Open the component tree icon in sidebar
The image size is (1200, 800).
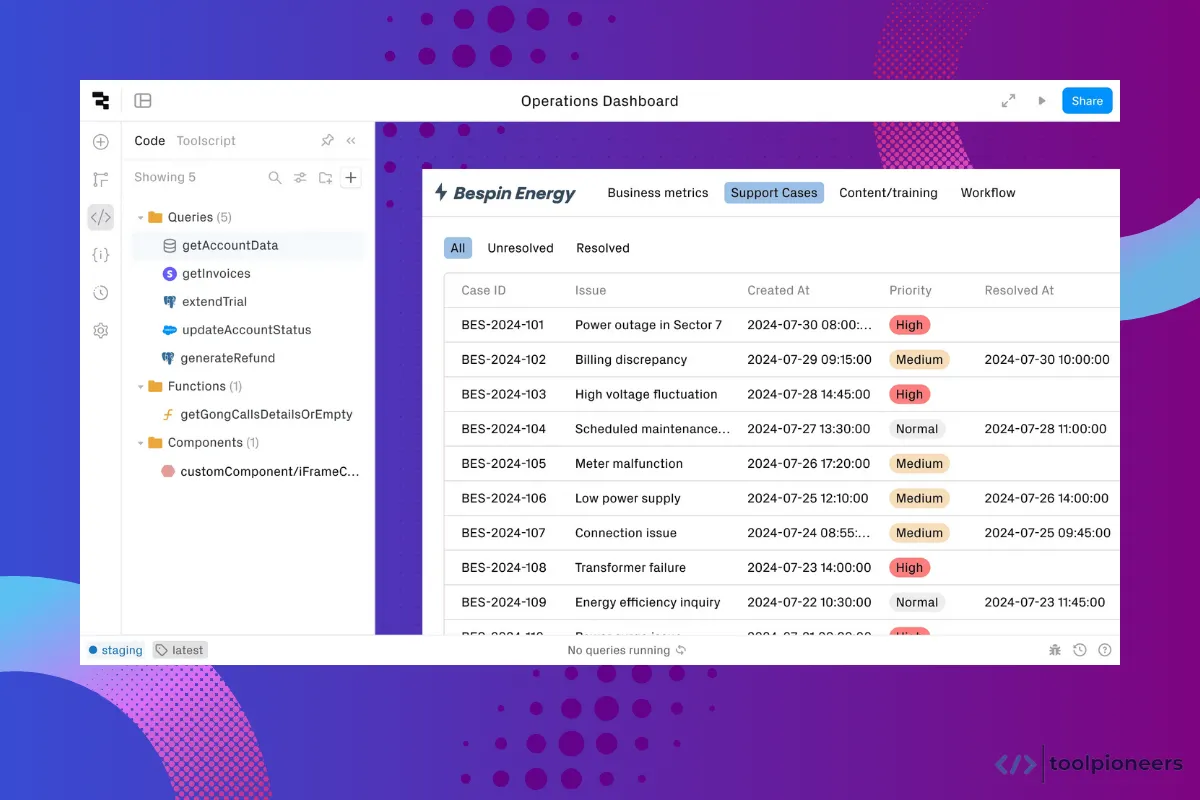tap(100, 180)
